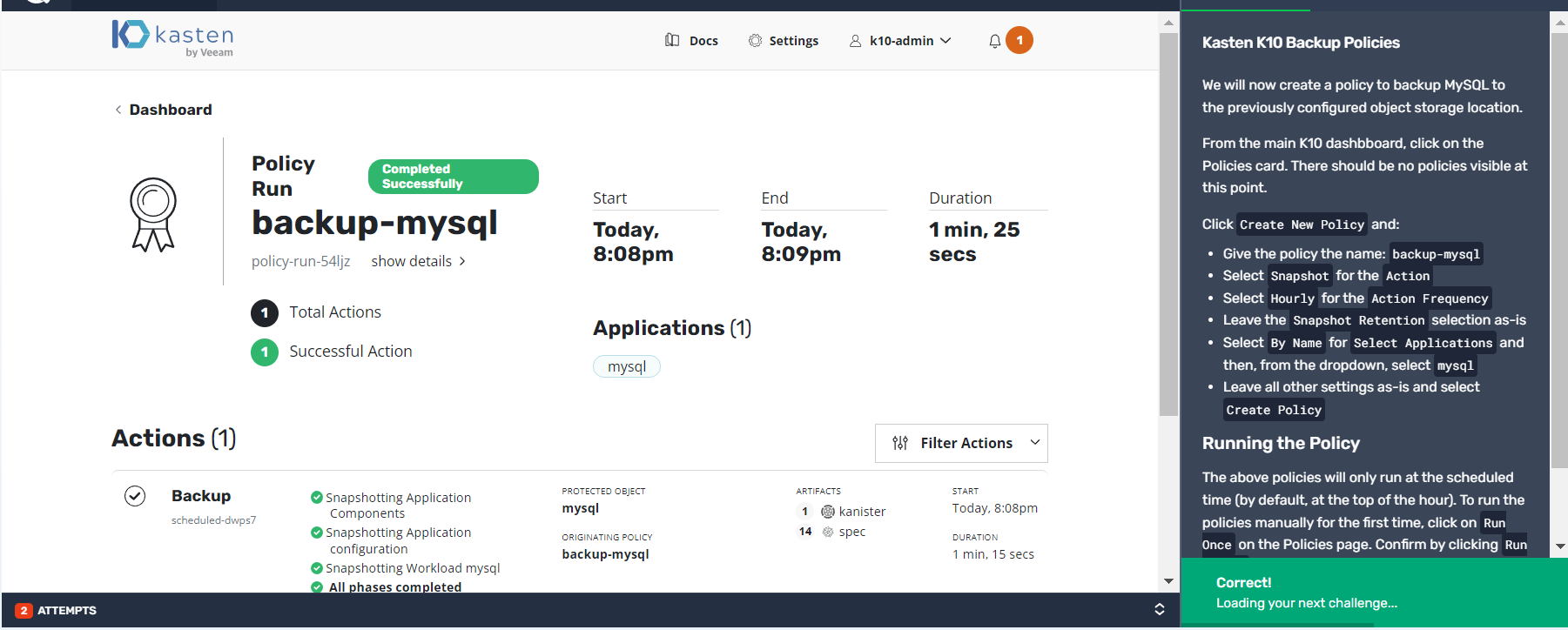Click the filter sliders icon
1568x630 pixels.
[900, 443]
